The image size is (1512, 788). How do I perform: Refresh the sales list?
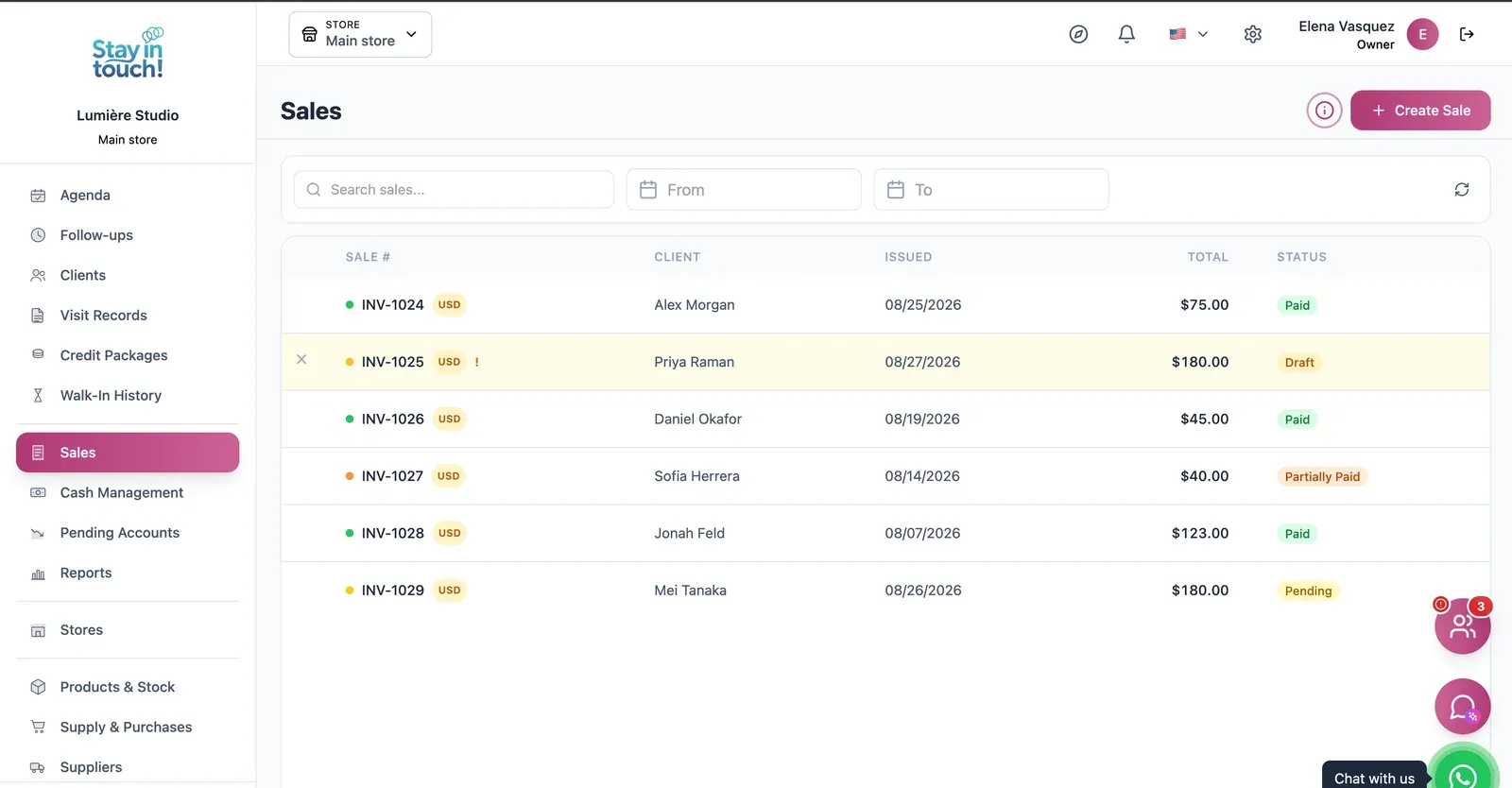pyautogui.click(x=1462, y=190)
